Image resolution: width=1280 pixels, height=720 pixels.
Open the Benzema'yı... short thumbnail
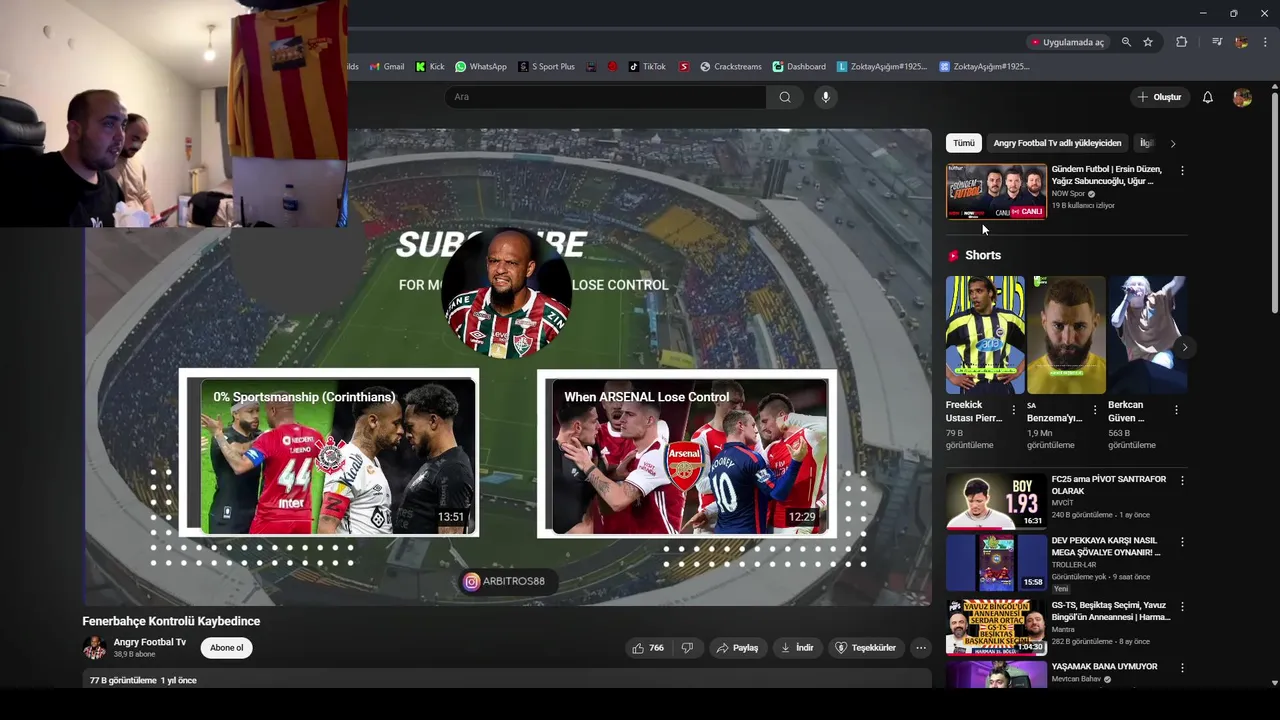(x=1066, y=335)
